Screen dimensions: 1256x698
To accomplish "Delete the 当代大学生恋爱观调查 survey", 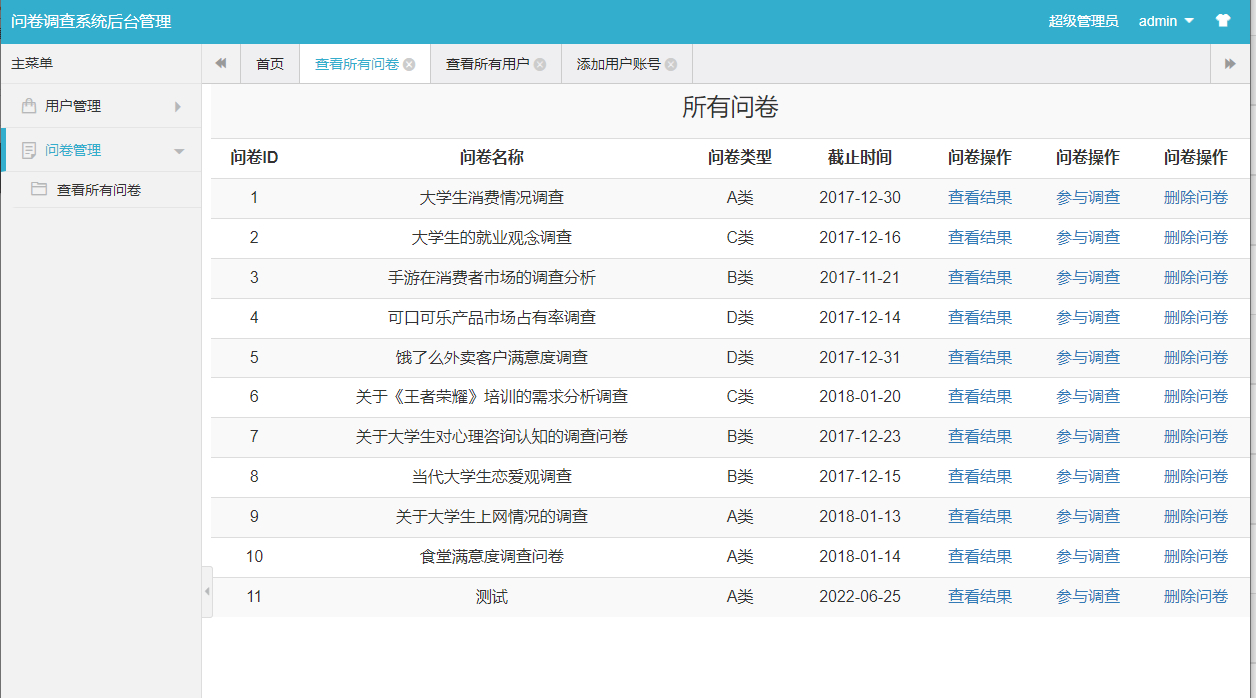I will point(1196,477).
